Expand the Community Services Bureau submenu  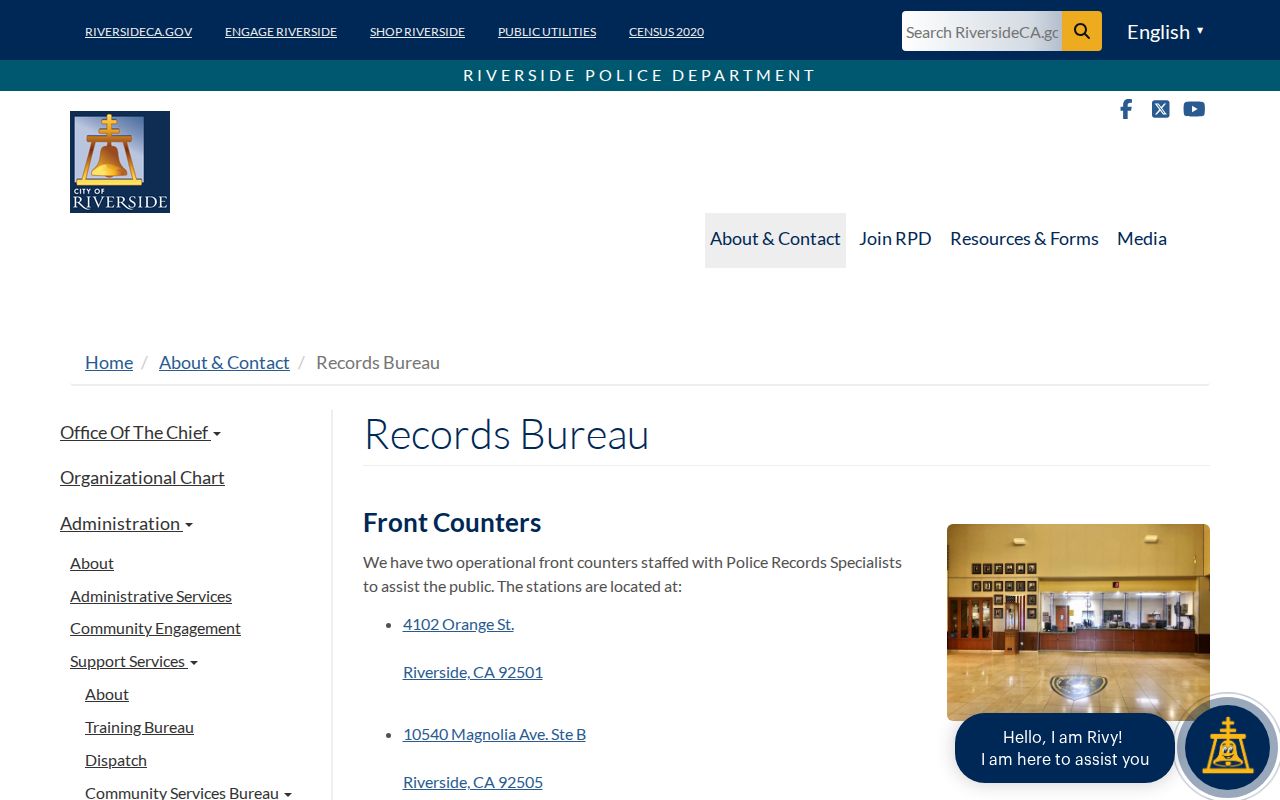(188, 792)
